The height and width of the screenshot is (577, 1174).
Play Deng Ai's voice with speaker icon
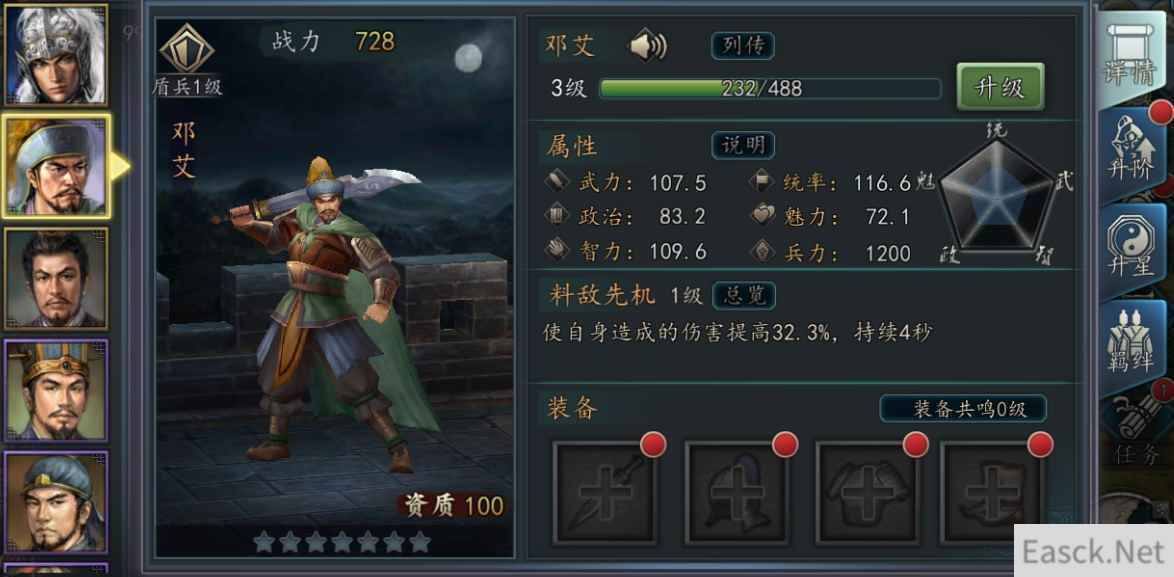[x=648, y=46]
